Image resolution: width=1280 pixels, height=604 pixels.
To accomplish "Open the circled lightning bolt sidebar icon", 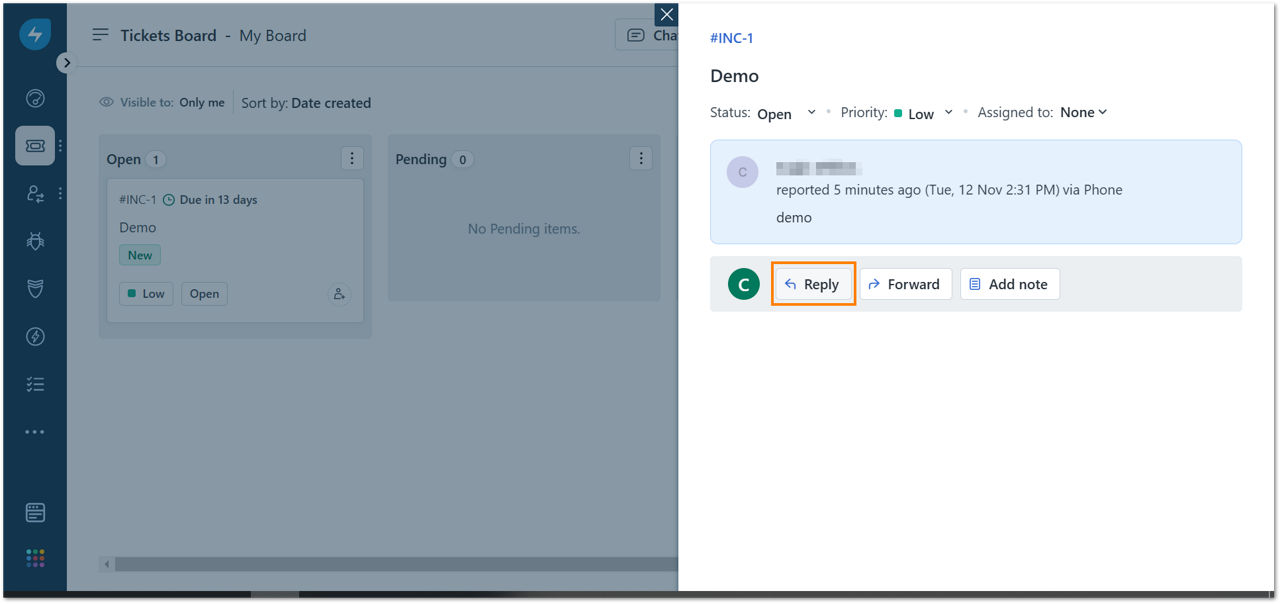I will tap(35, 337).
